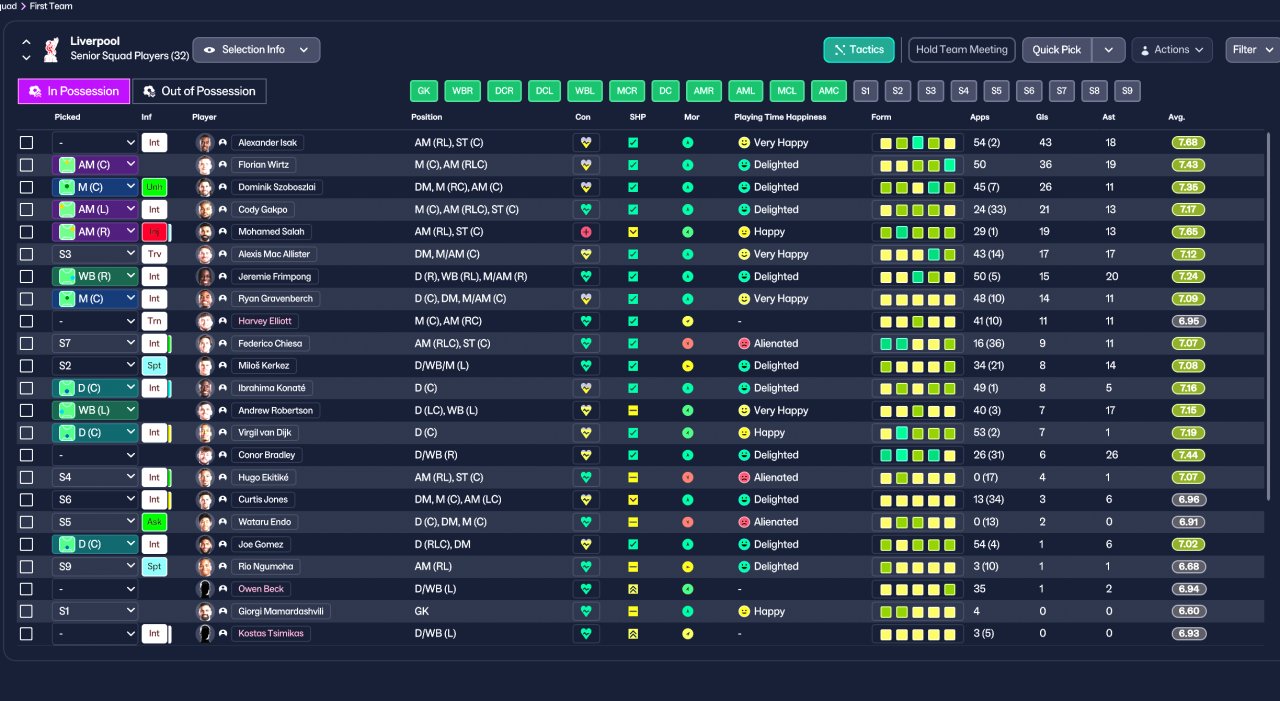Go to next squad with down arrow
The width and height of the screenshot is (1280, 701).
coord(26,58)
